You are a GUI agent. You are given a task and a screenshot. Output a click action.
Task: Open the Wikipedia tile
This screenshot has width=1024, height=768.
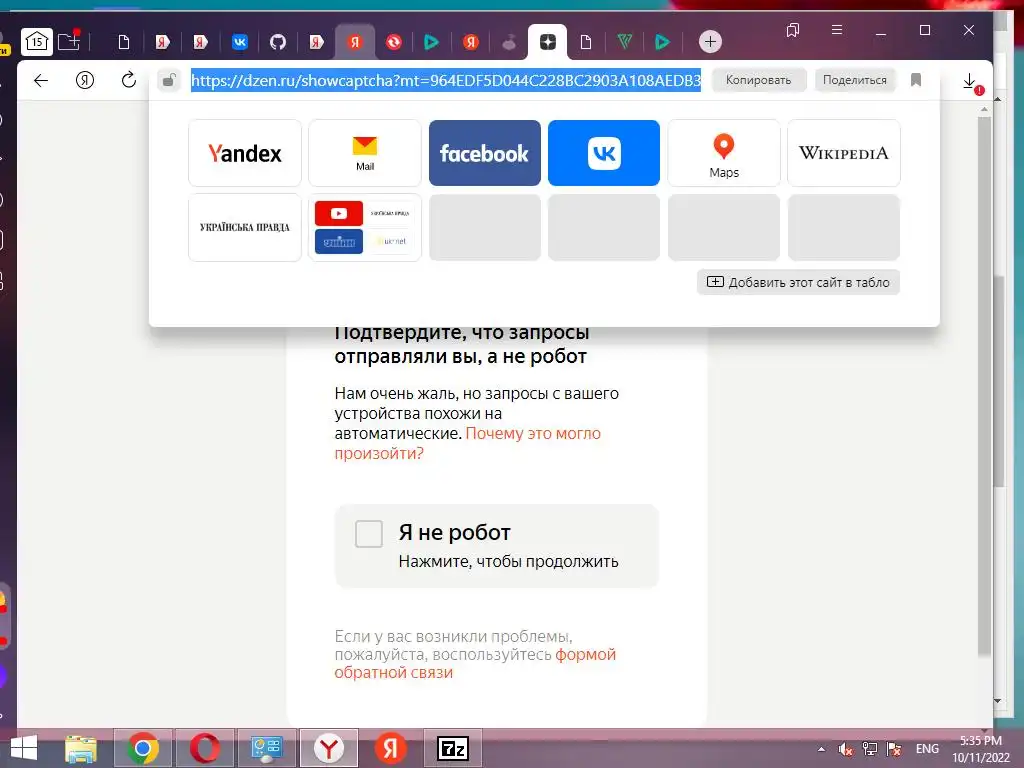point(844,153)
